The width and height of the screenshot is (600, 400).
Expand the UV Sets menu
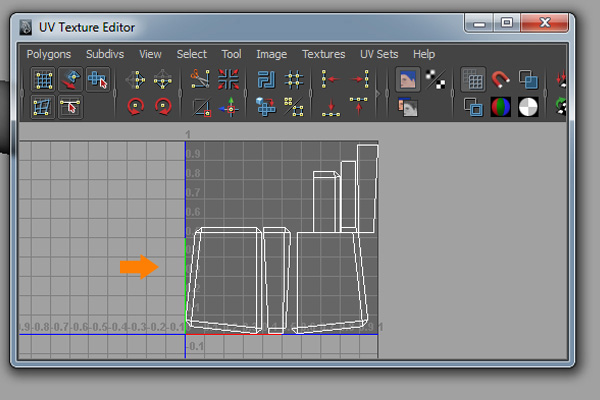click(379, 54)
